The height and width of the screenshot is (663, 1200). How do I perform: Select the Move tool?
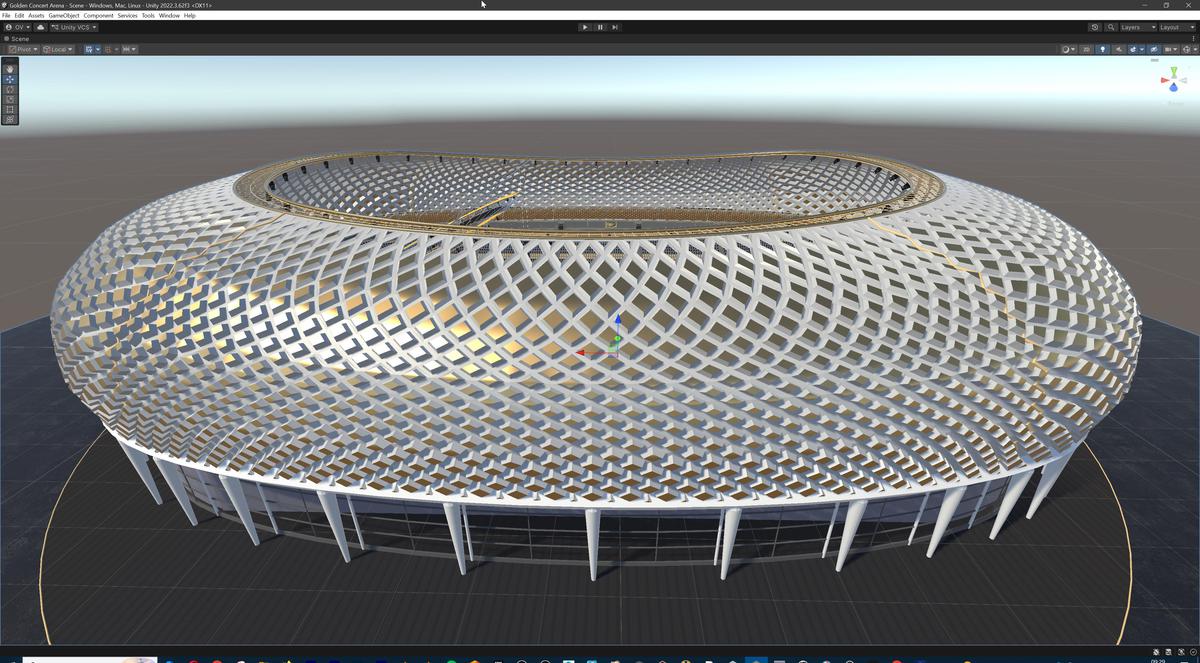click(x=10, y=79)
